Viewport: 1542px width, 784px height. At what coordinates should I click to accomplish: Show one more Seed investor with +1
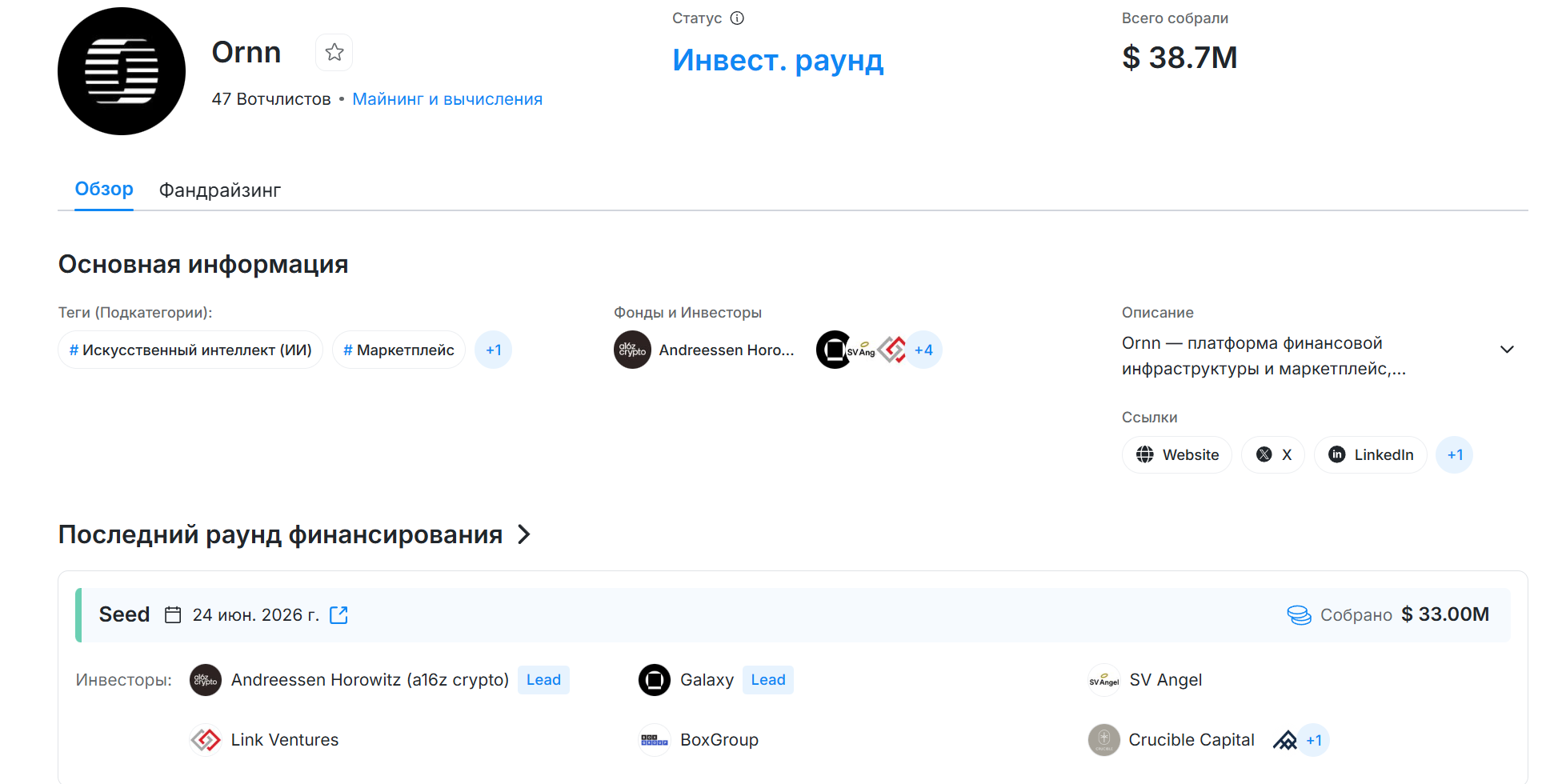coord(1314,740)
